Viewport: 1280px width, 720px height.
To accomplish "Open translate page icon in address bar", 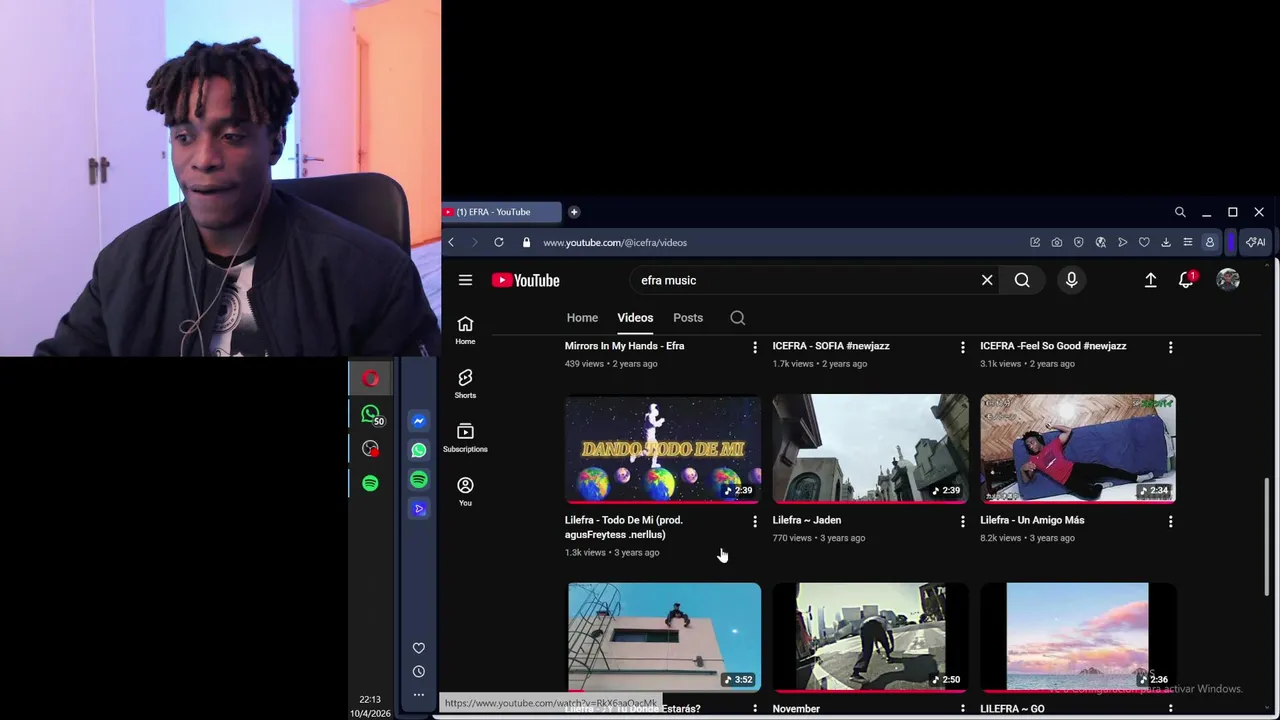I will 1100,242.
